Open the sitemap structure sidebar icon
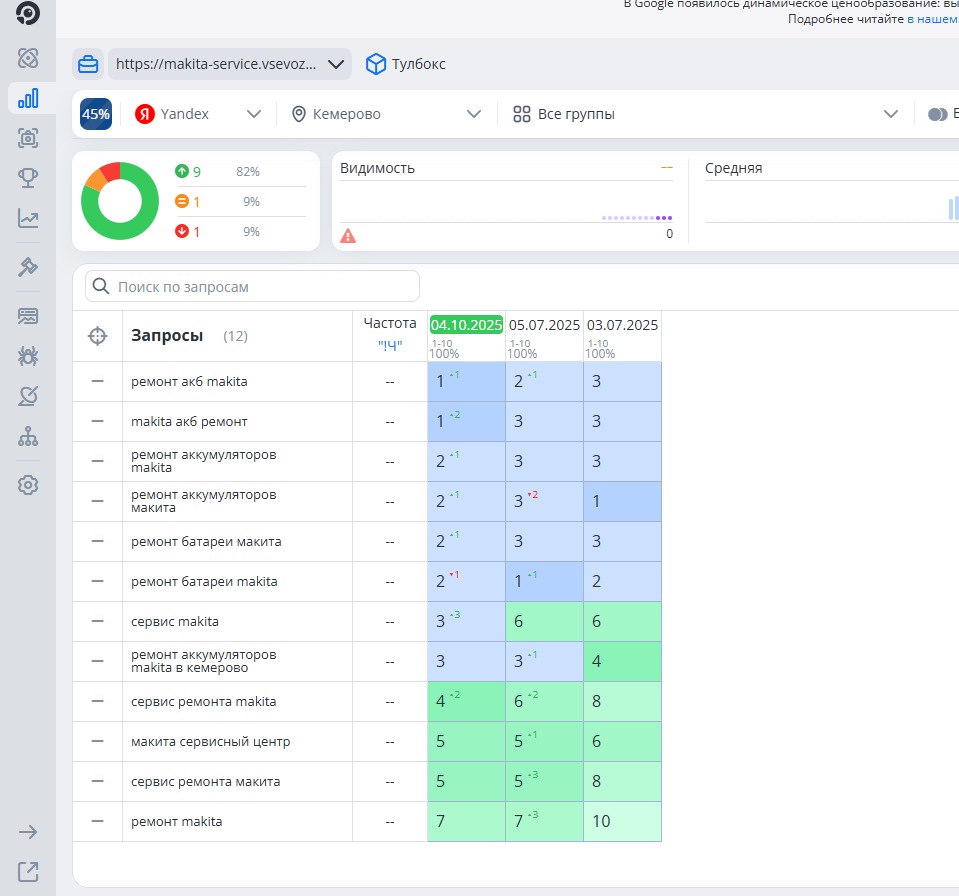Viewport: 959px width, 896px height. [28, 437]
